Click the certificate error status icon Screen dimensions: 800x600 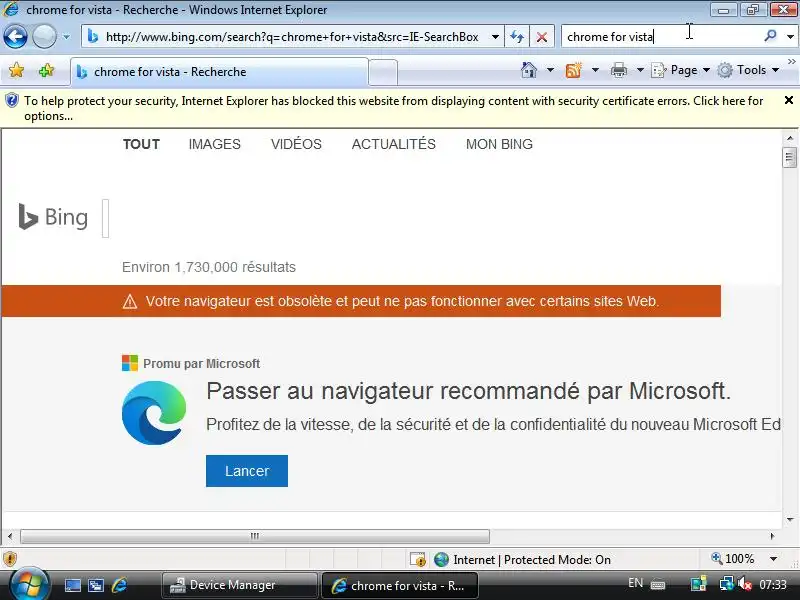pyautogui.click(x=418, y=560)
